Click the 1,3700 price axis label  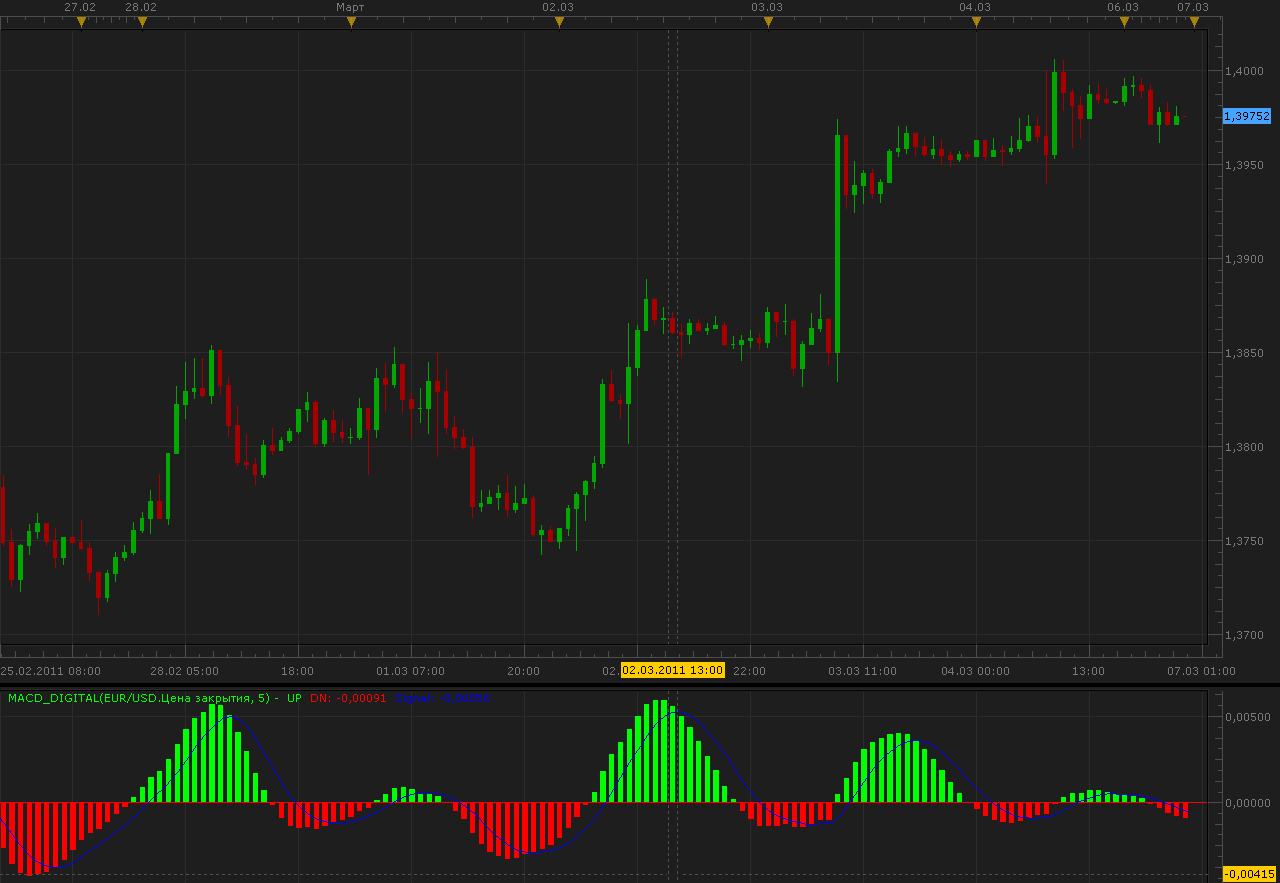tap(1246, 635)
